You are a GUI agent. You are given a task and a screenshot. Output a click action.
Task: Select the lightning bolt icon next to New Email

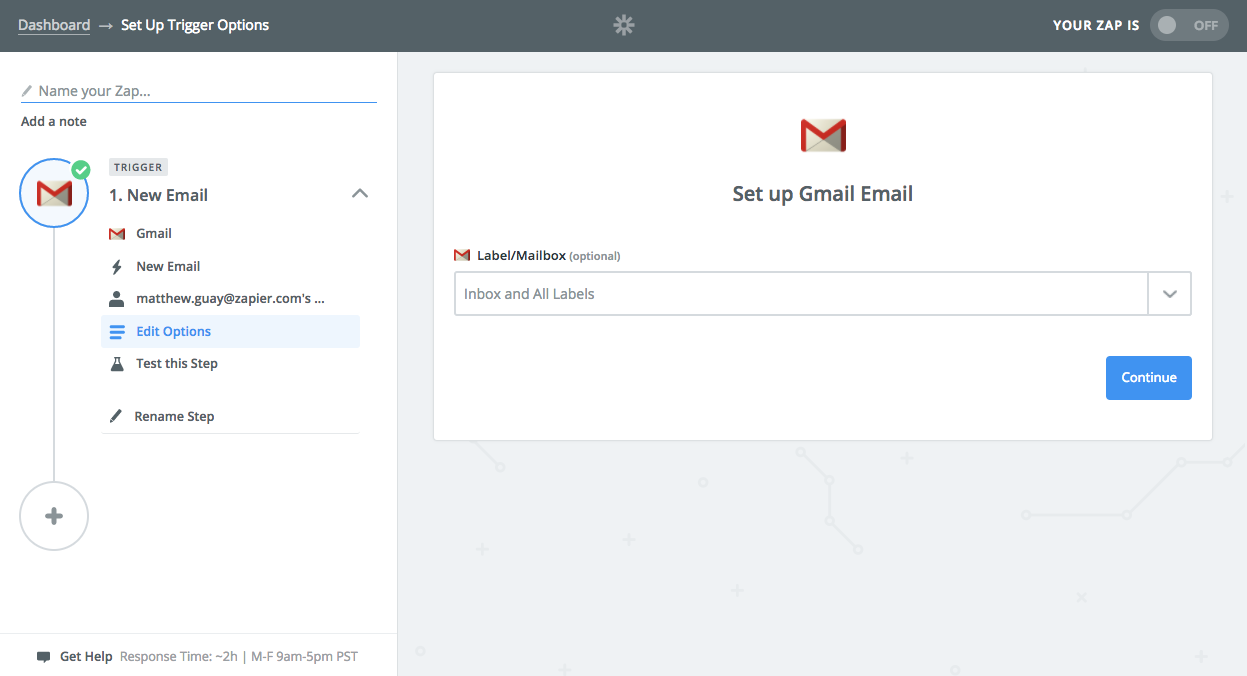(x=117, y=266)
